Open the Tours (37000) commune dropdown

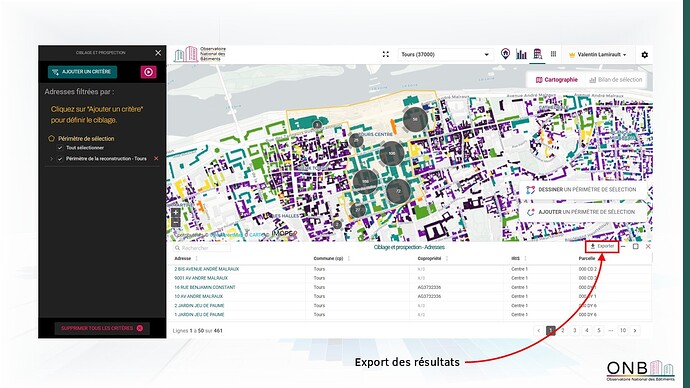tap(445, 55)
